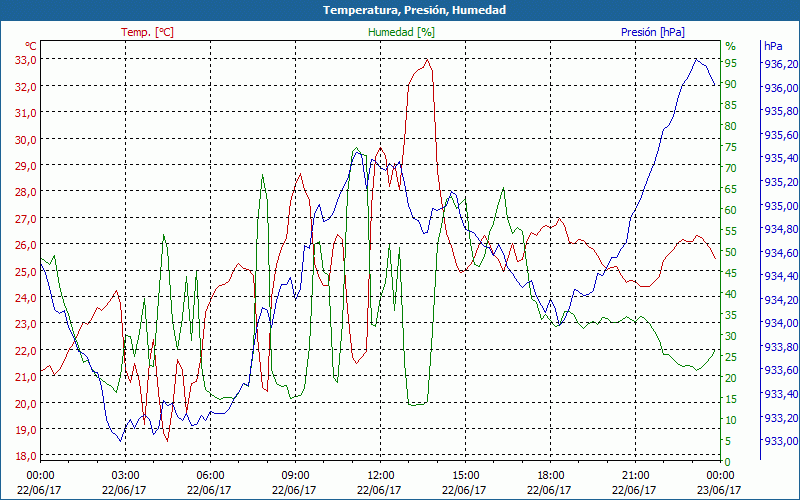This screenshot has width=800, height=500.
Task: Click the chart title "Temperatura, Presión, Humedad"
Action: click(x=414, y=10)
